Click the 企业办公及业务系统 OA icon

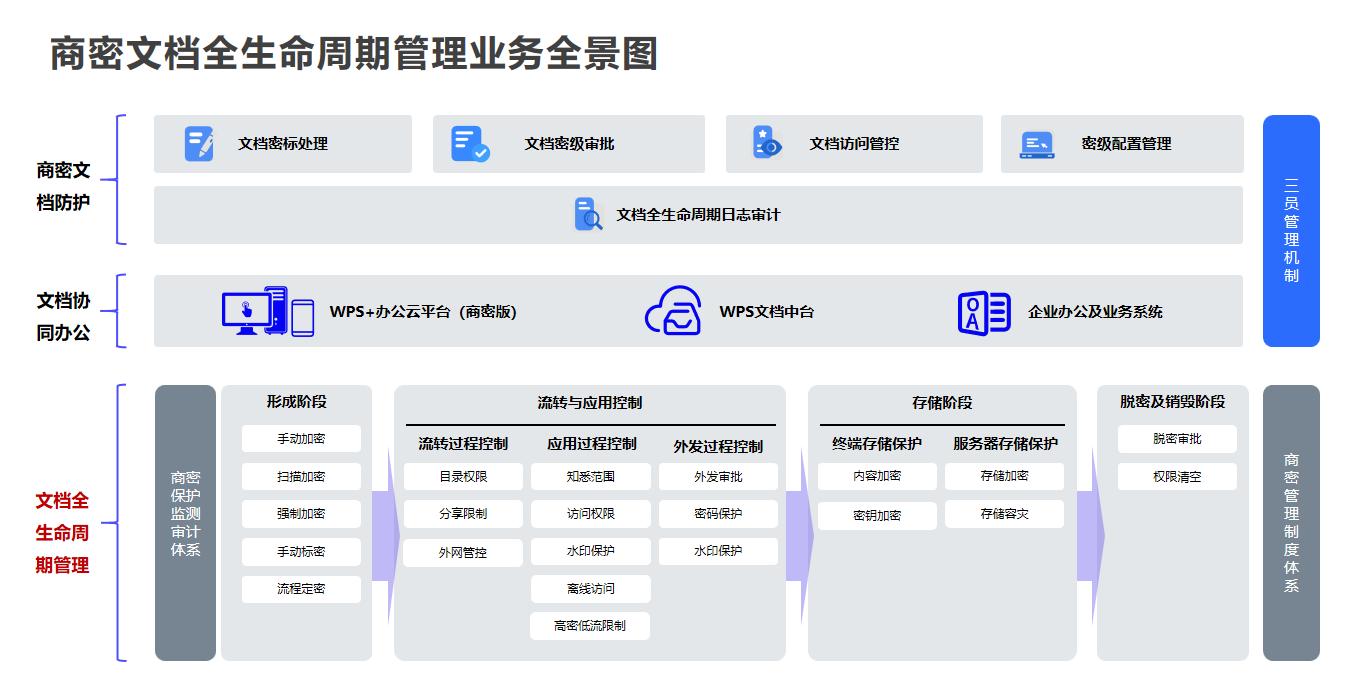tap(983, 312)
